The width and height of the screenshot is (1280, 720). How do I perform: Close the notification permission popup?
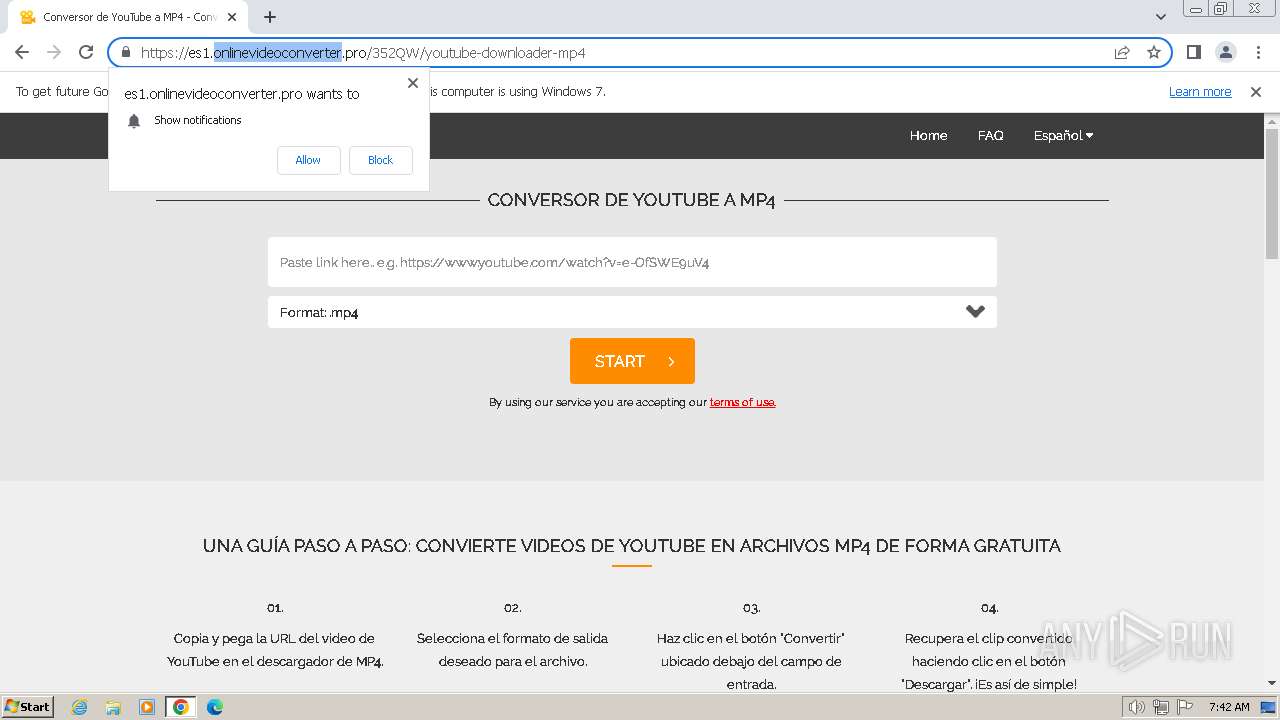413,83
